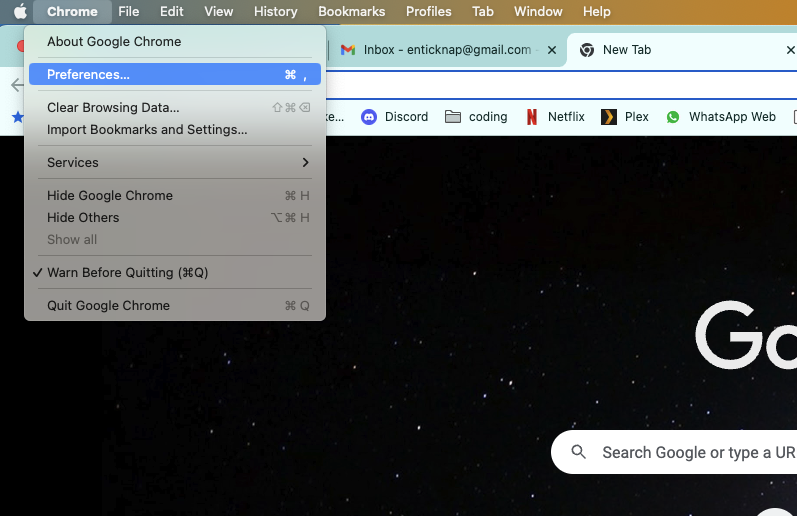Switch to the New Tab tab
Image resolution: width=797 pixels, height=516 pixels.
[682, 50]
